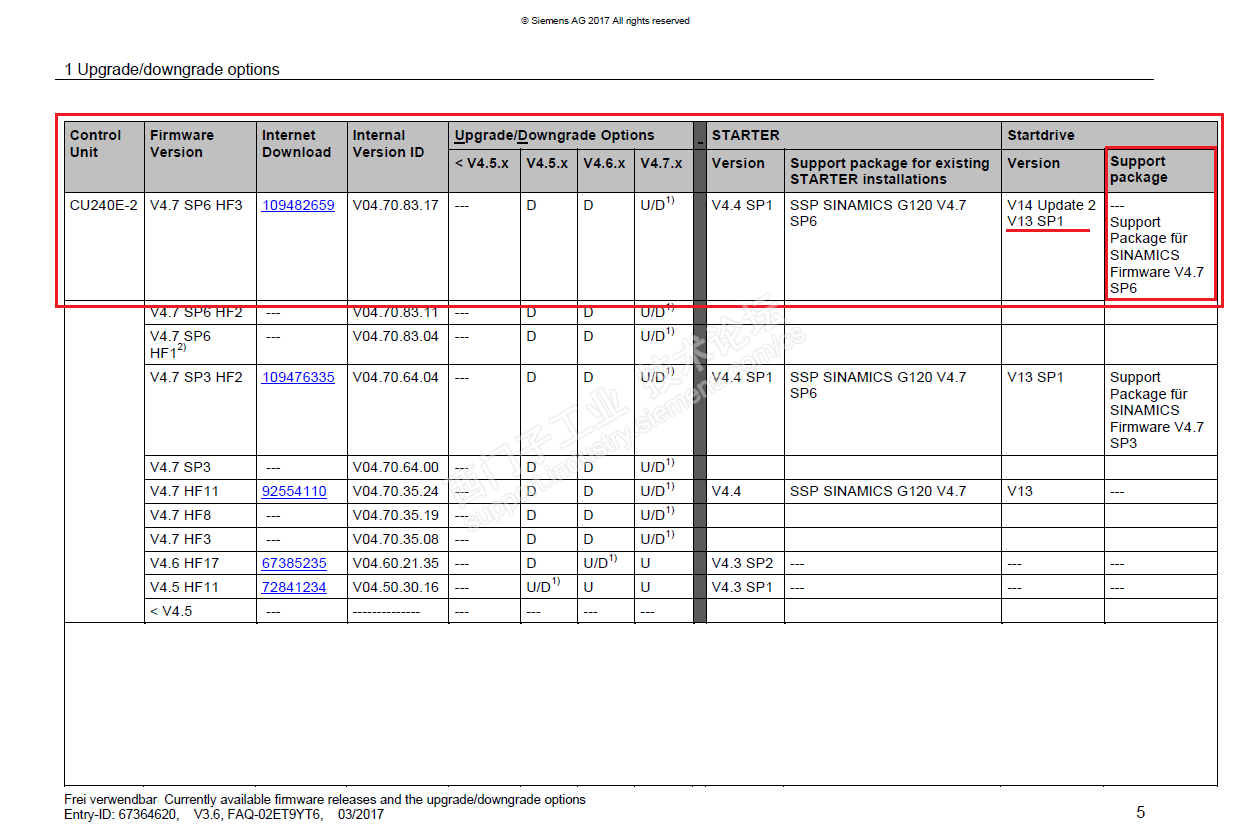Select version ID 'V04.70.64.00'

tap(396, 467)
